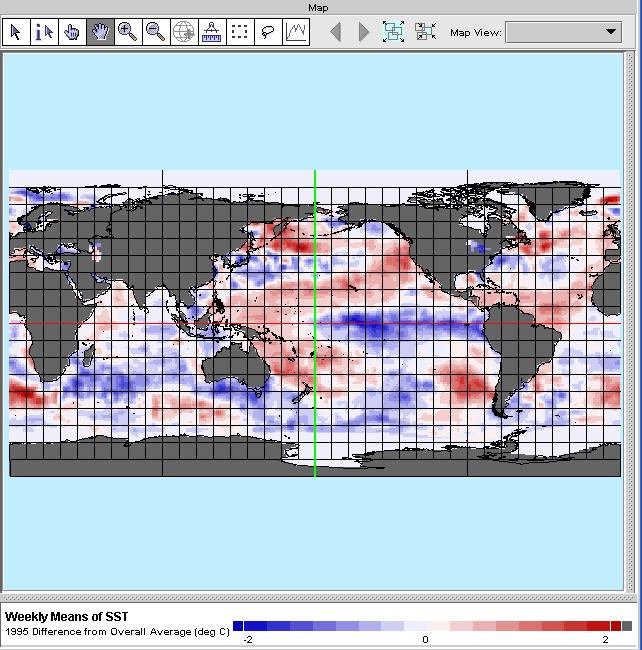Select the arrow pointer tool
This screenshot has height=650, width=642.
click(15, 32)
